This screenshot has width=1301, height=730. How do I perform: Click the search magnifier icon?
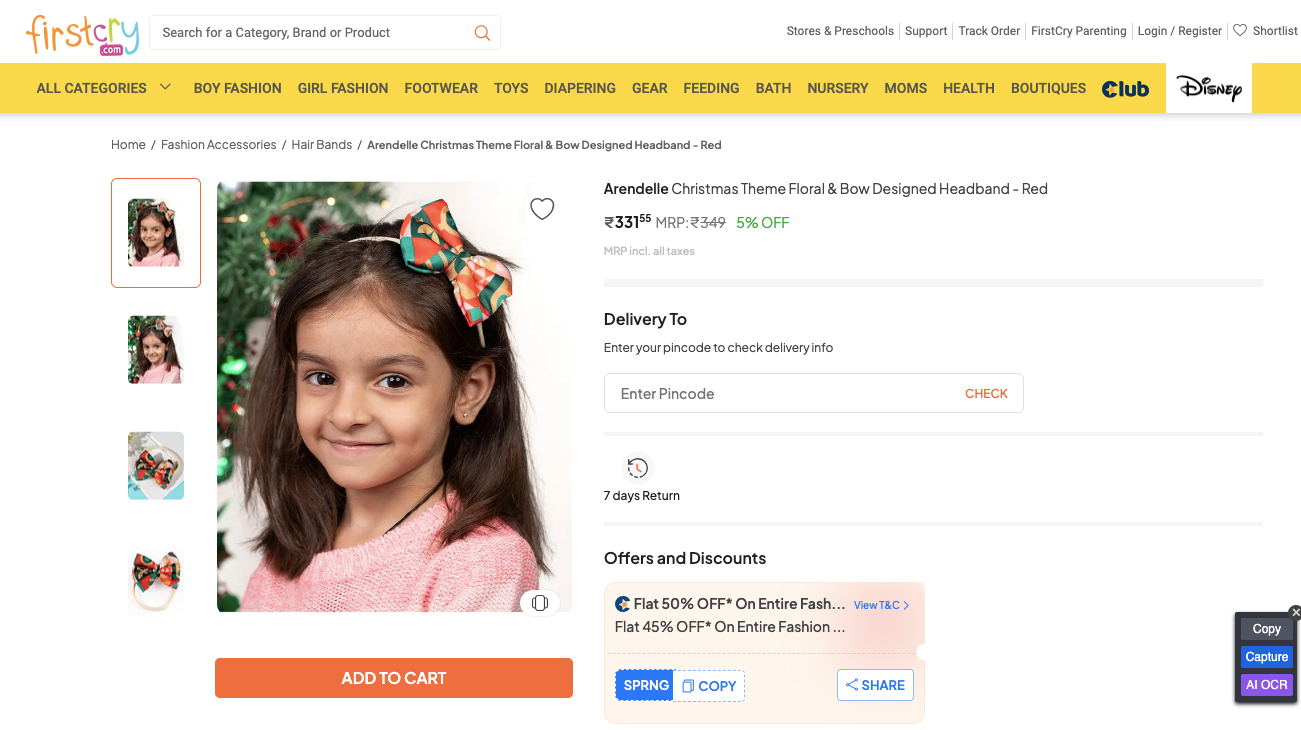pos(482,33)
